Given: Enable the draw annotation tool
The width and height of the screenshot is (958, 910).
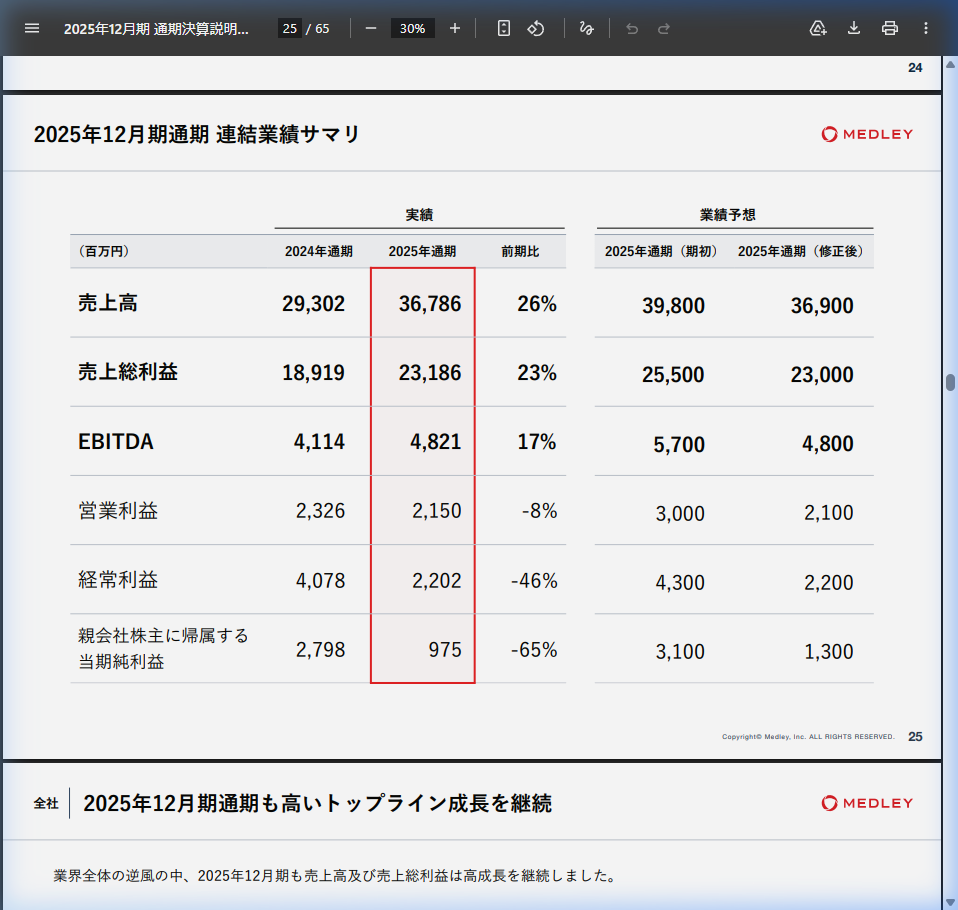Looking at the screenshot, I should click(x=587, y=28).
